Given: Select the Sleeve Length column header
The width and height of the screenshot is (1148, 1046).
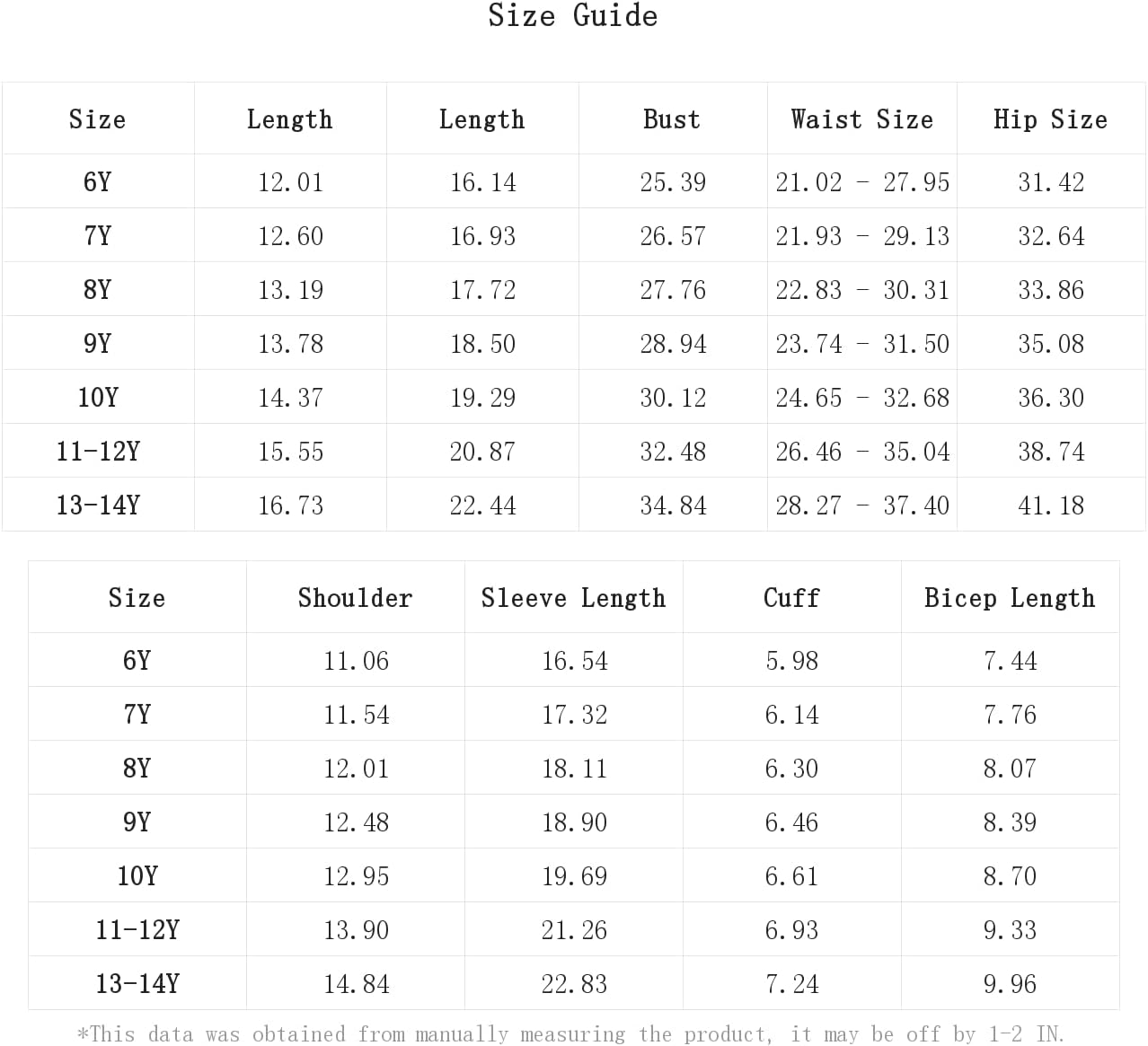Looking at the screenshot, I should (x=573, y=598).
